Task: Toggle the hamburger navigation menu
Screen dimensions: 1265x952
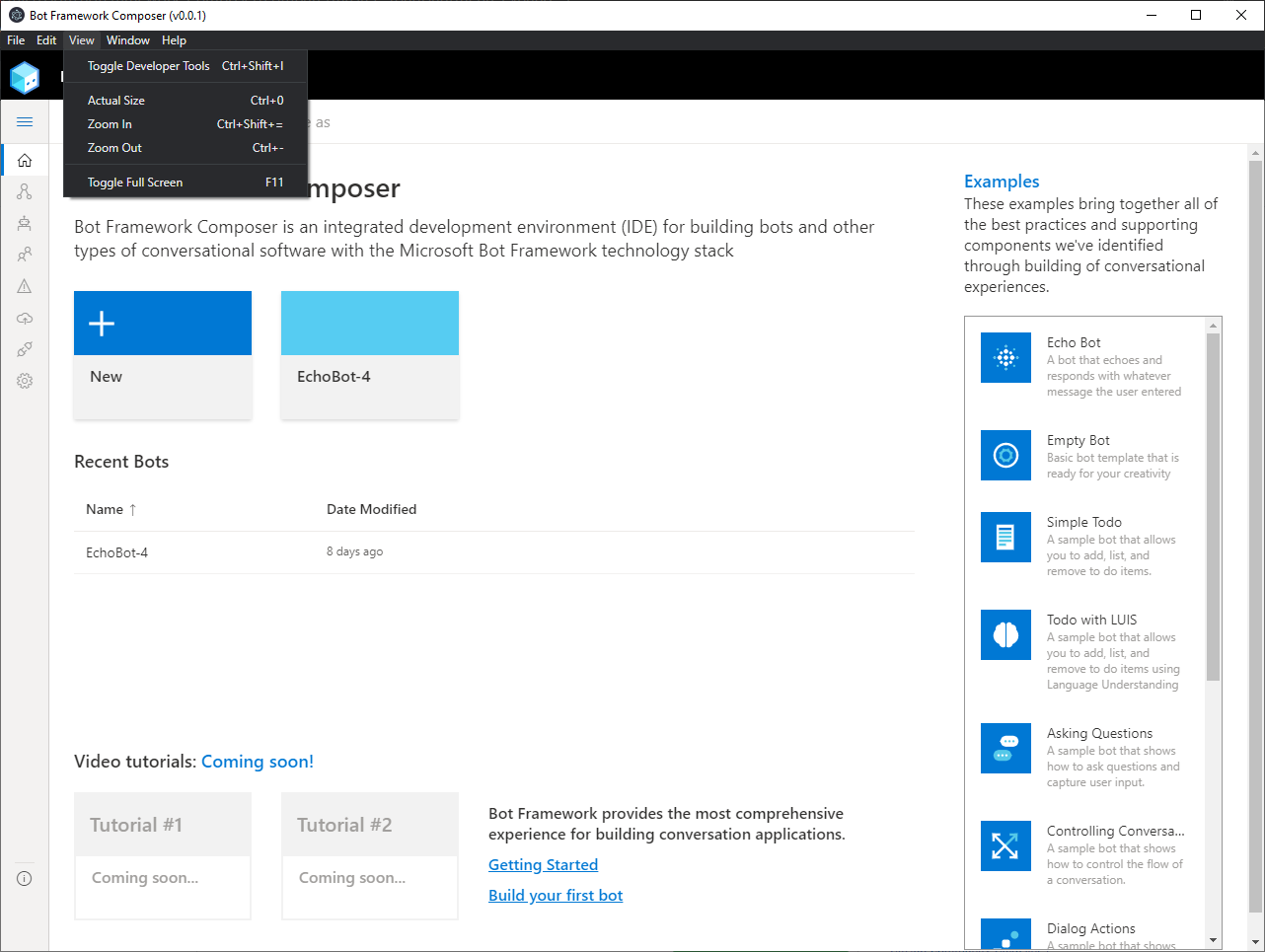Action: point(25,121)
